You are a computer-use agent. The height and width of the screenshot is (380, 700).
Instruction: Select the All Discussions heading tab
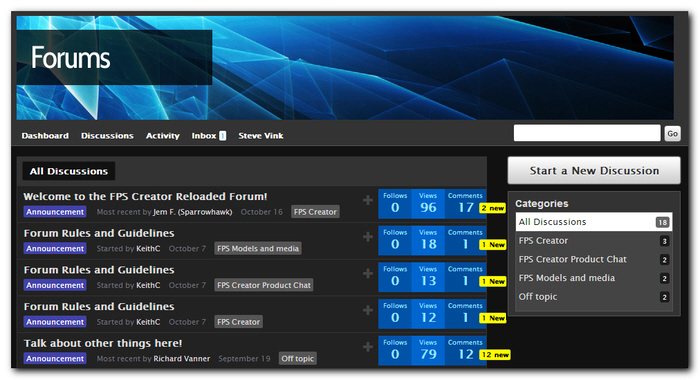pos(69,171)
